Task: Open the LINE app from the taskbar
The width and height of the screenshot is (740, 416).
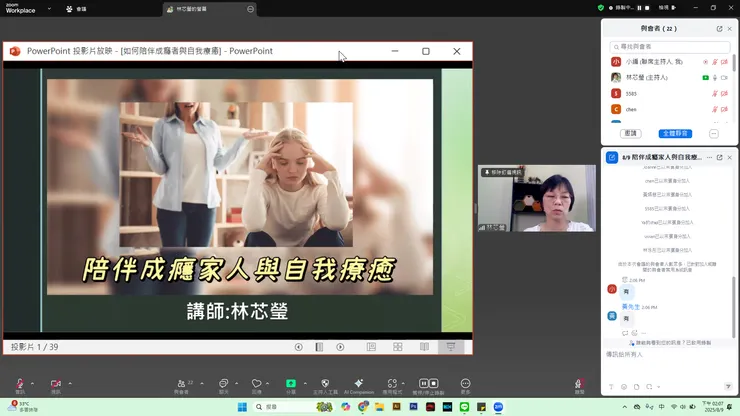Action: click(x=464, y=407)
